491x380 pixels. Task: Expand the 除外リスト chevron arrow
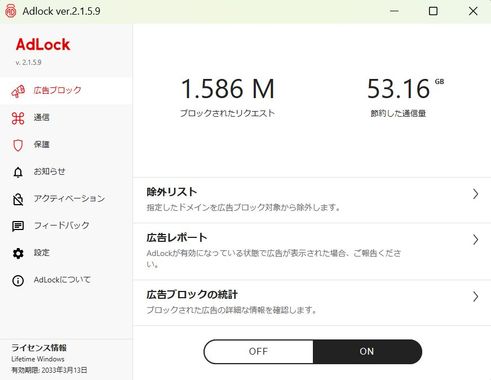coord(475,194)
